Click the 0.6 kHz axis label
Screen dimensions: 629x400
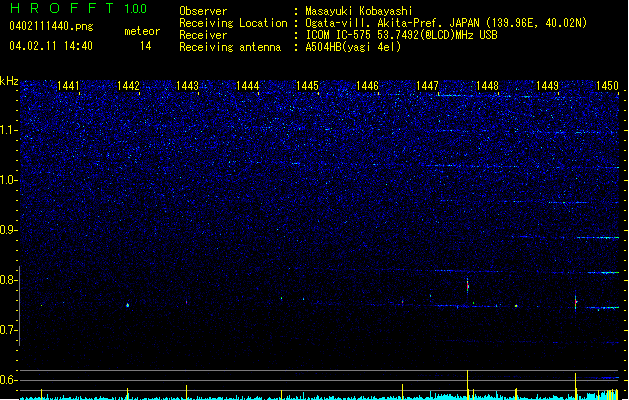pyautogui.click(x=8, y=380)
